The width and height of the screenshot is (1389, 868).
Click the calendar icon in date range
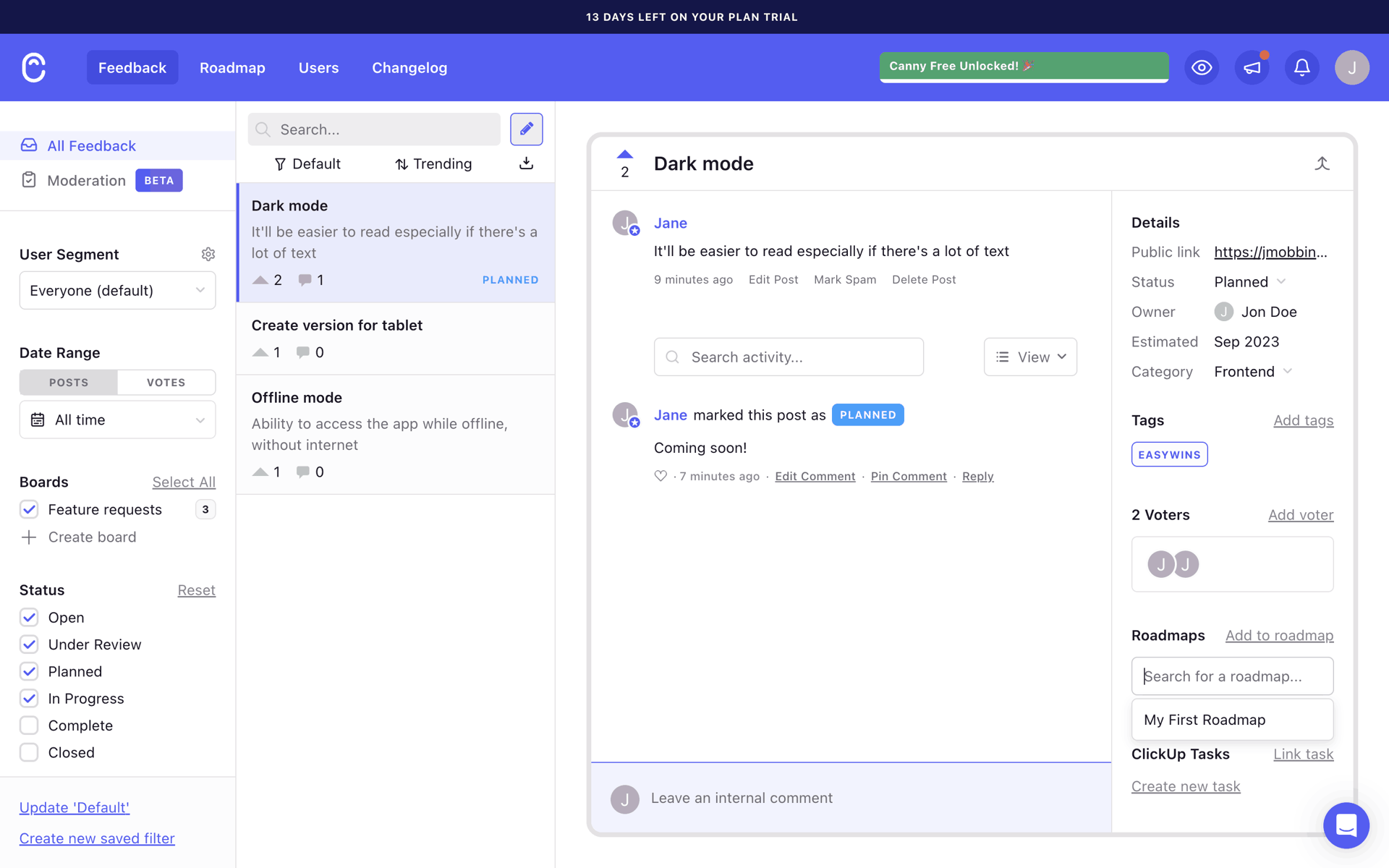pos(38,420)
